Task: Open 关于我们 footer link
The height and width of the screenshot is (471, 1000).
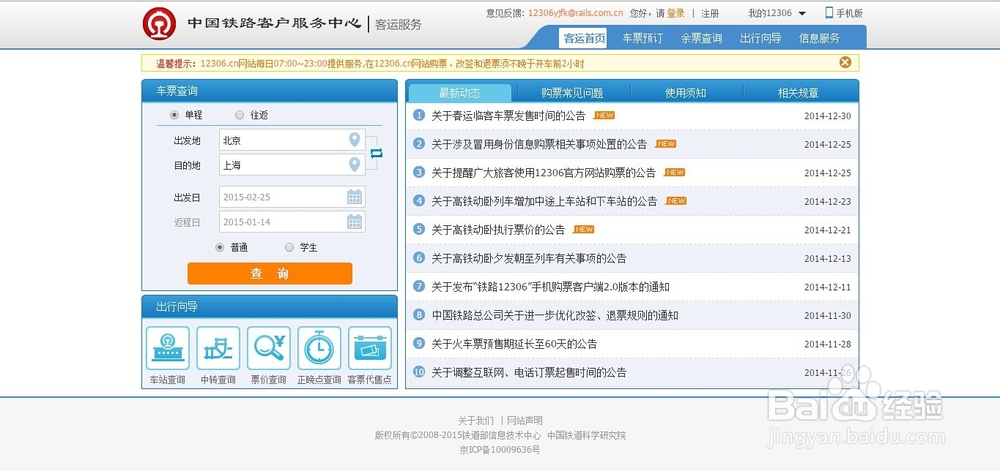Action: tap(476, 421)
